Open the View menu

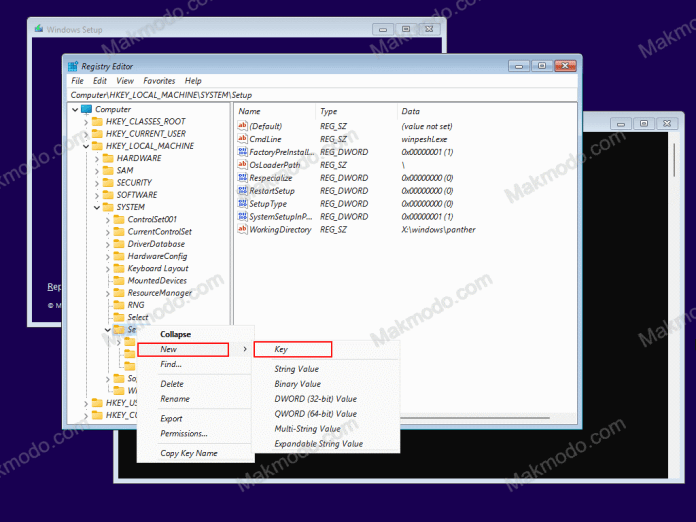125,81
